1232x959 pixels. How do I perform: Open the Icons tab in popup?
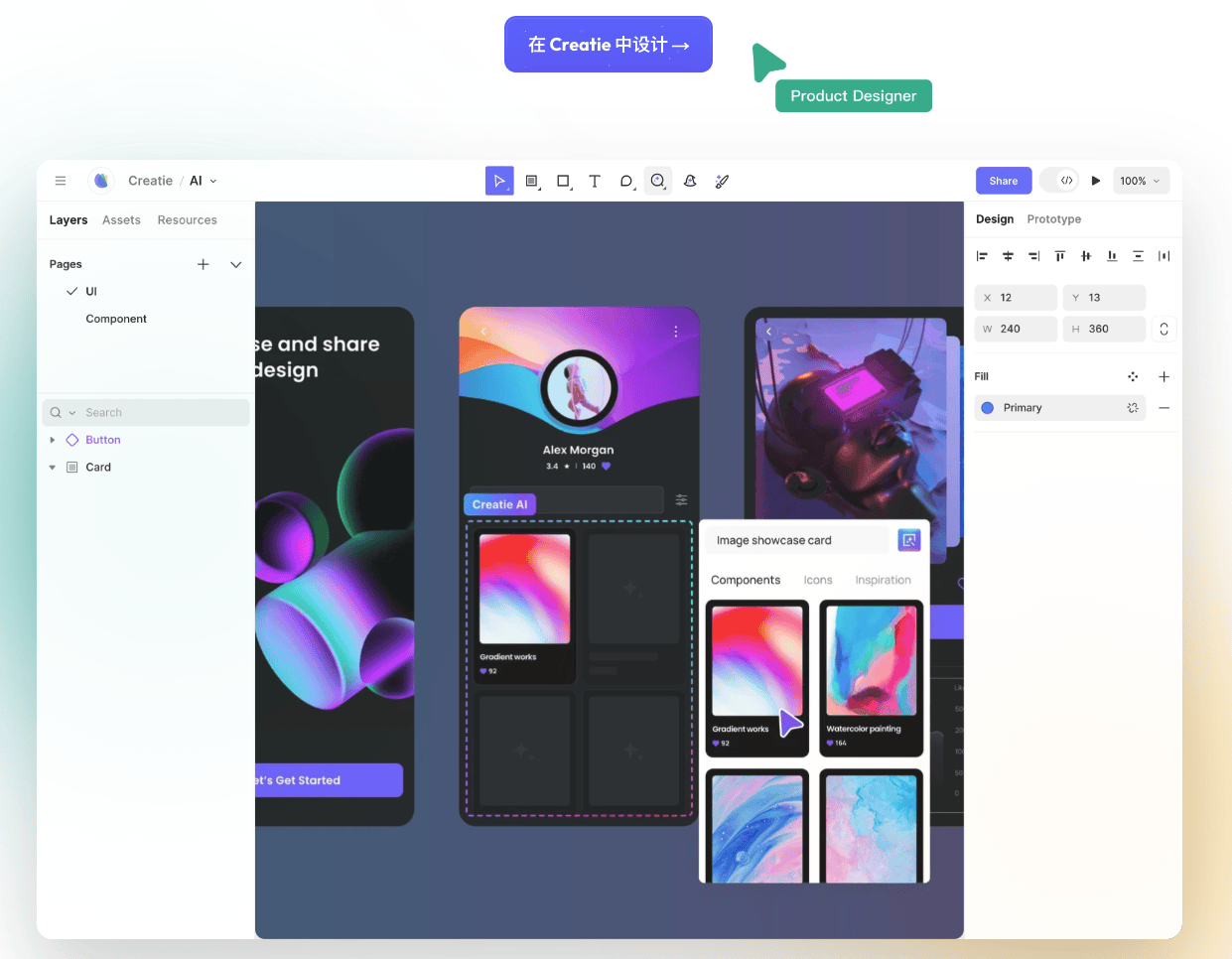[x=818, y=581]
